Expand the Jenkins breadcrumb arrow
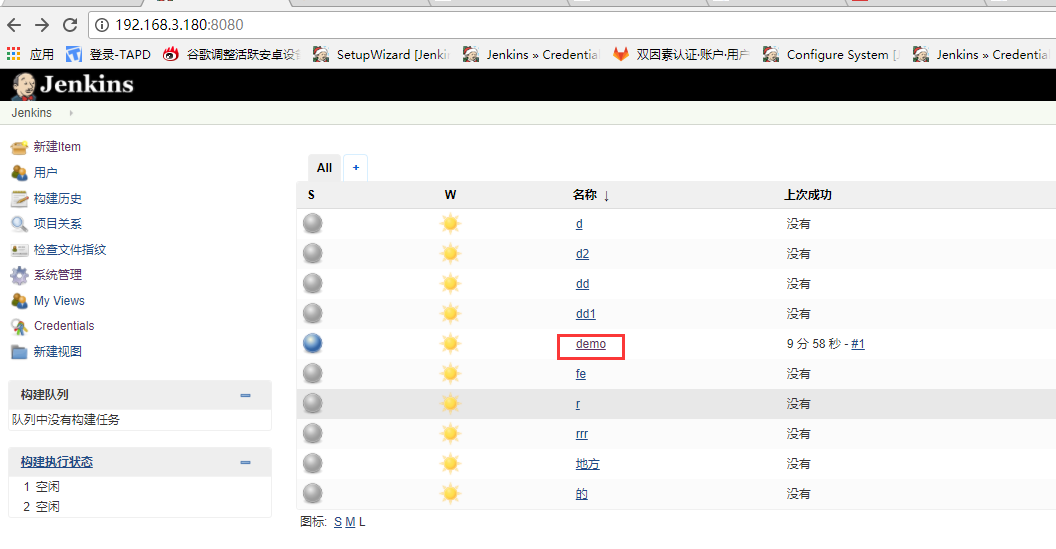 [71, 112]
